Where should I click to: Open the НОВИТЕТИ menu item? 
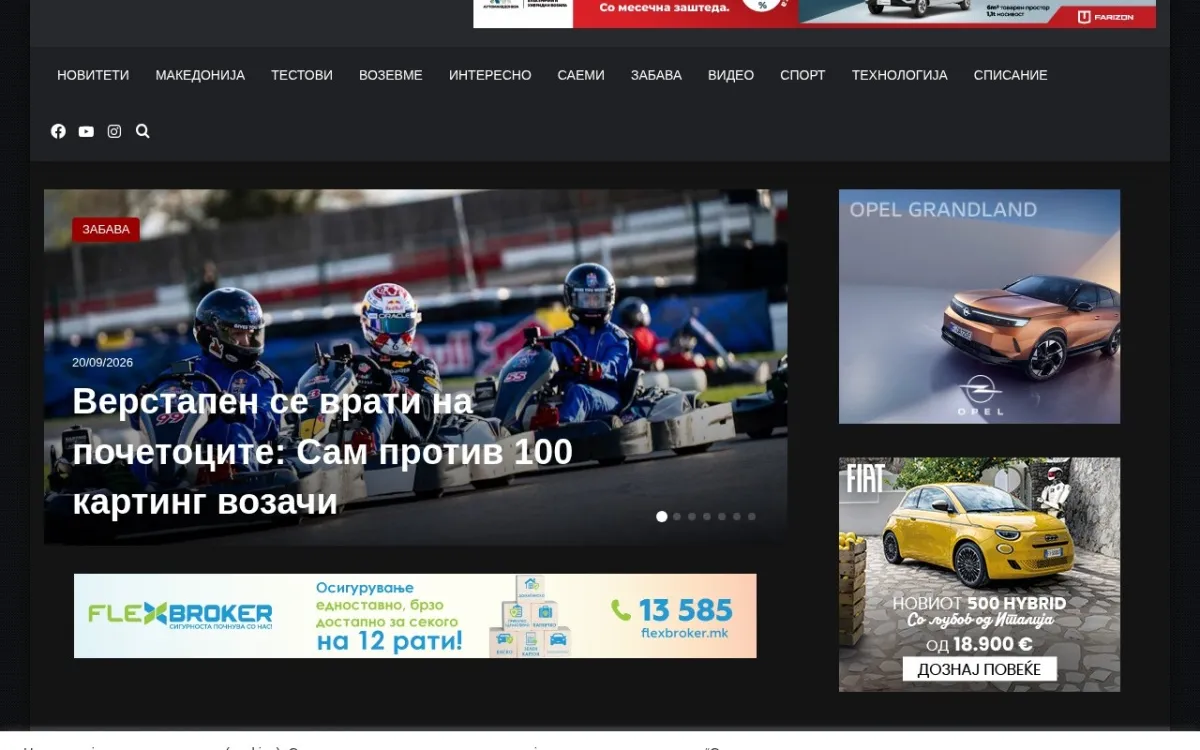click(93, 75)
